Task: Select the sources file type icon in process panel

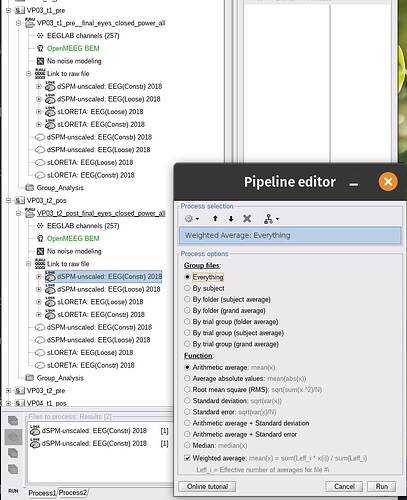Action: pos(13,437)
